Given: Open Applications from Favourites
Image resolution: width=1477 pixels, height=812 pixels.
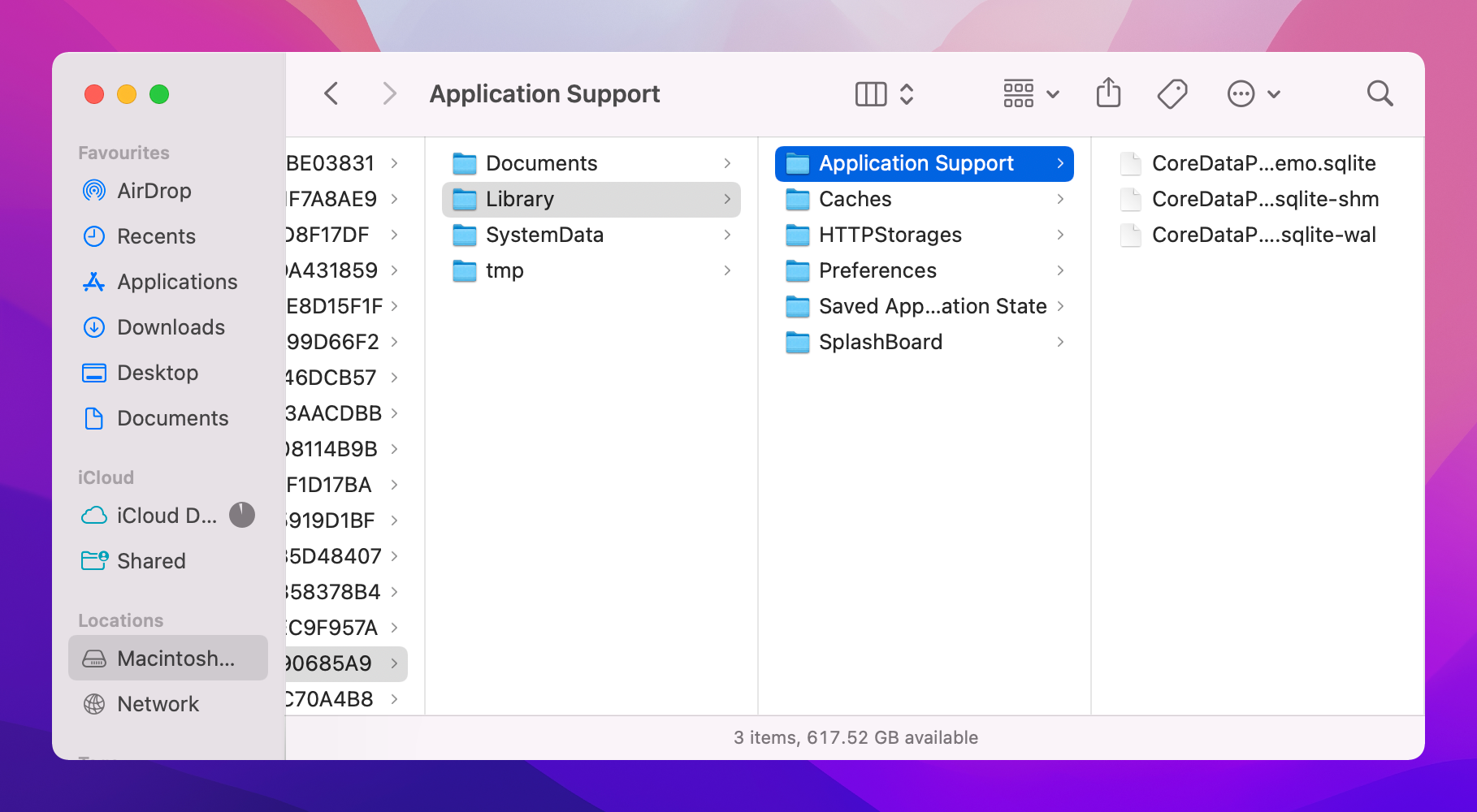Looking at the screenshot, I should [177, 282].
